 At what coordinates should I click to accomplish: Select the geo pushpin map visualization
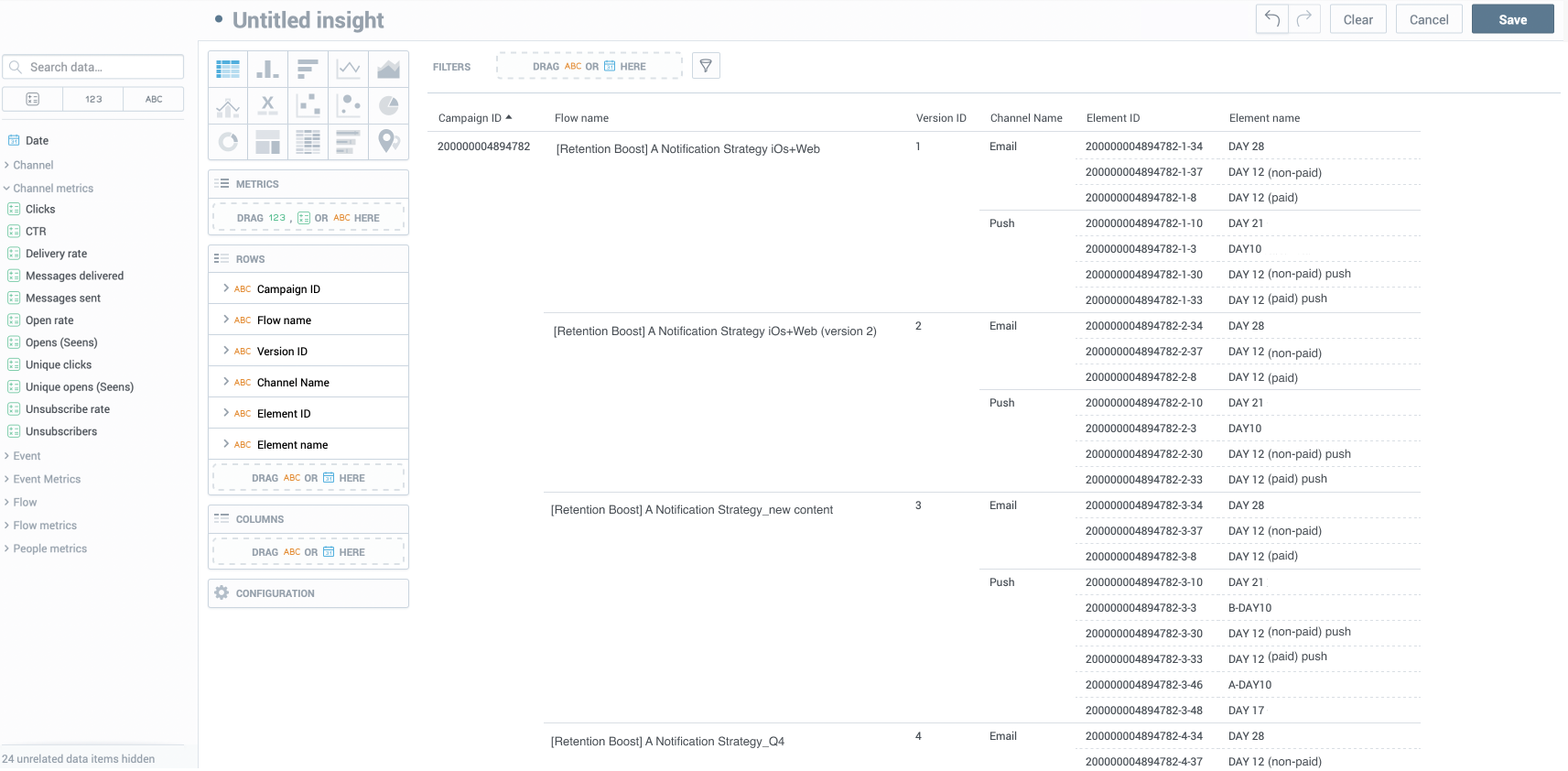click(x=389, y=142)
